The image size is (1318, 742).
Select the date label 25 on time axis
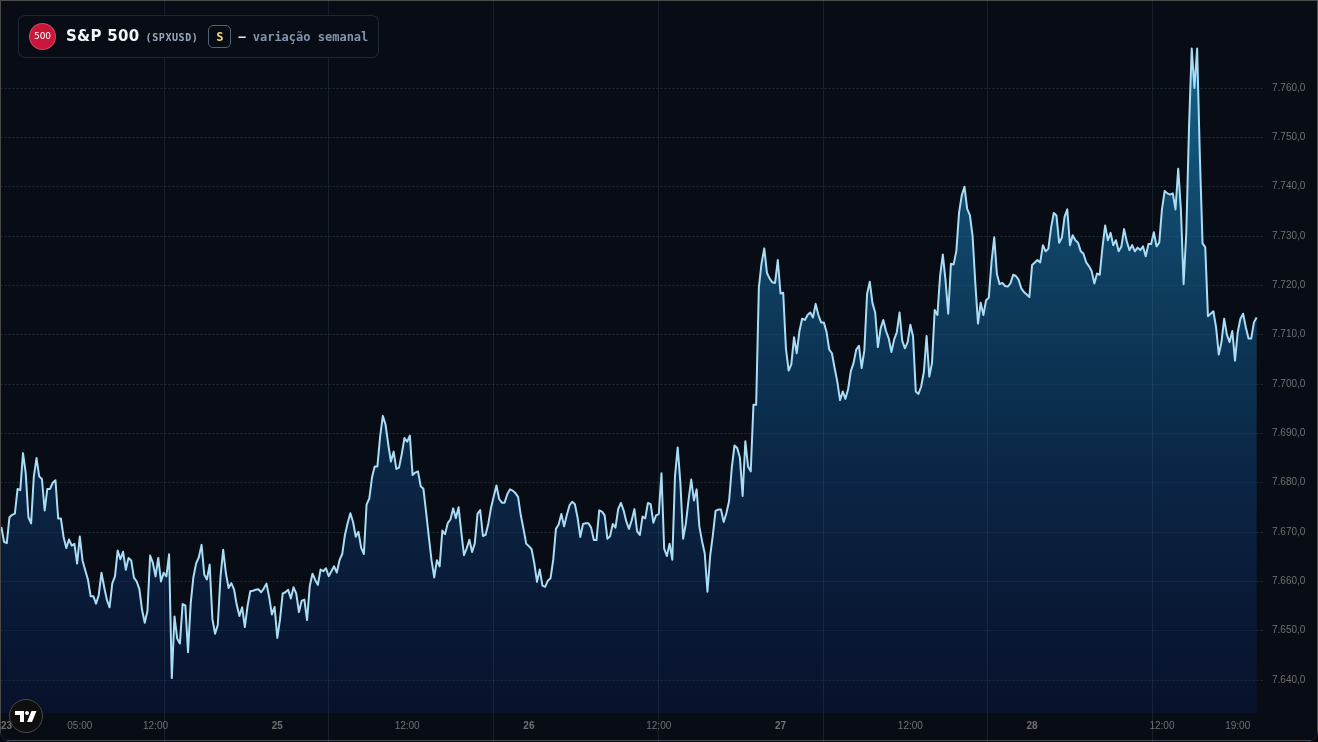pos(277,725)
